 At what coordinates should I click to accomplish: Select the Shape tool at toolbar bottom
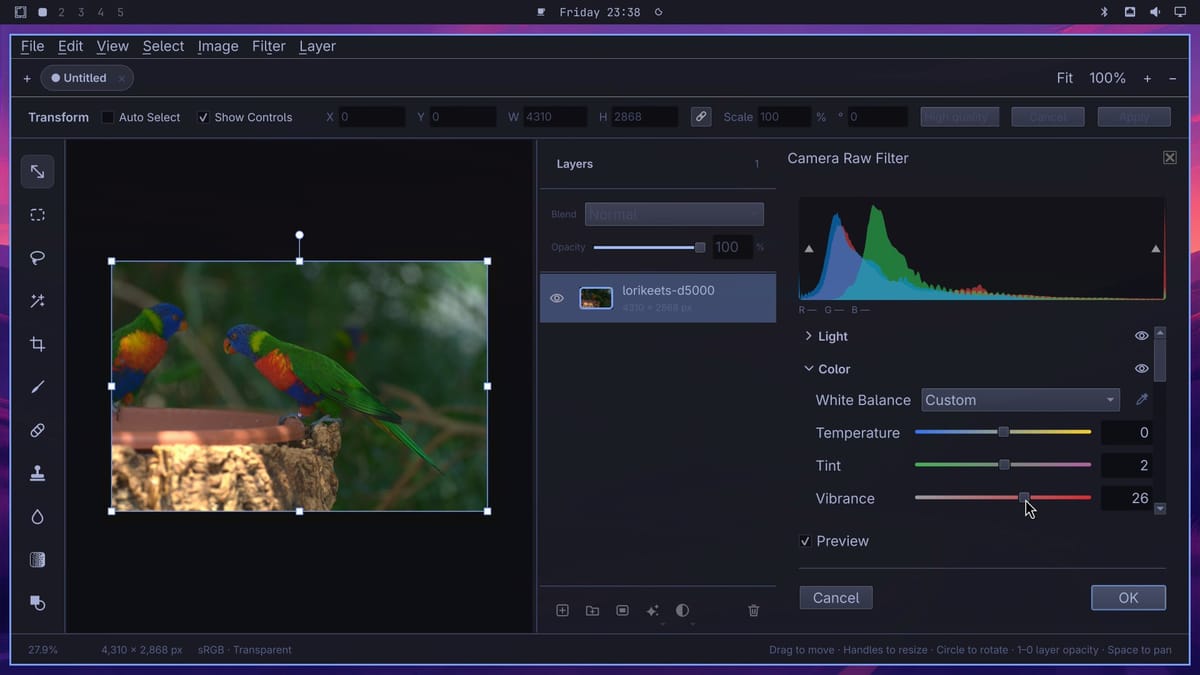(37, 603)
